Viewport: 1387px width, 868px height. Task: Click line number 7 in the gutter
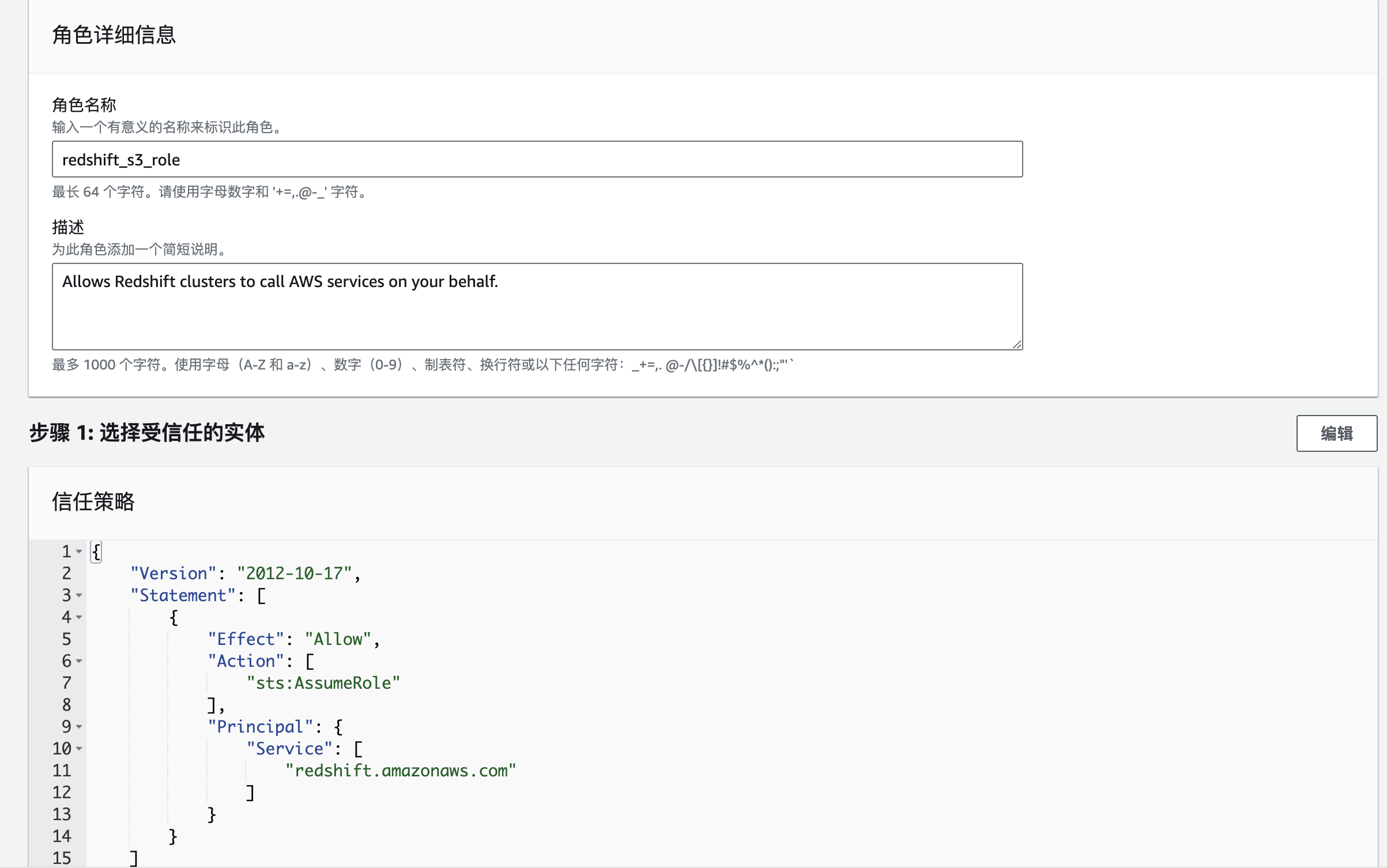tap(66, 683)
